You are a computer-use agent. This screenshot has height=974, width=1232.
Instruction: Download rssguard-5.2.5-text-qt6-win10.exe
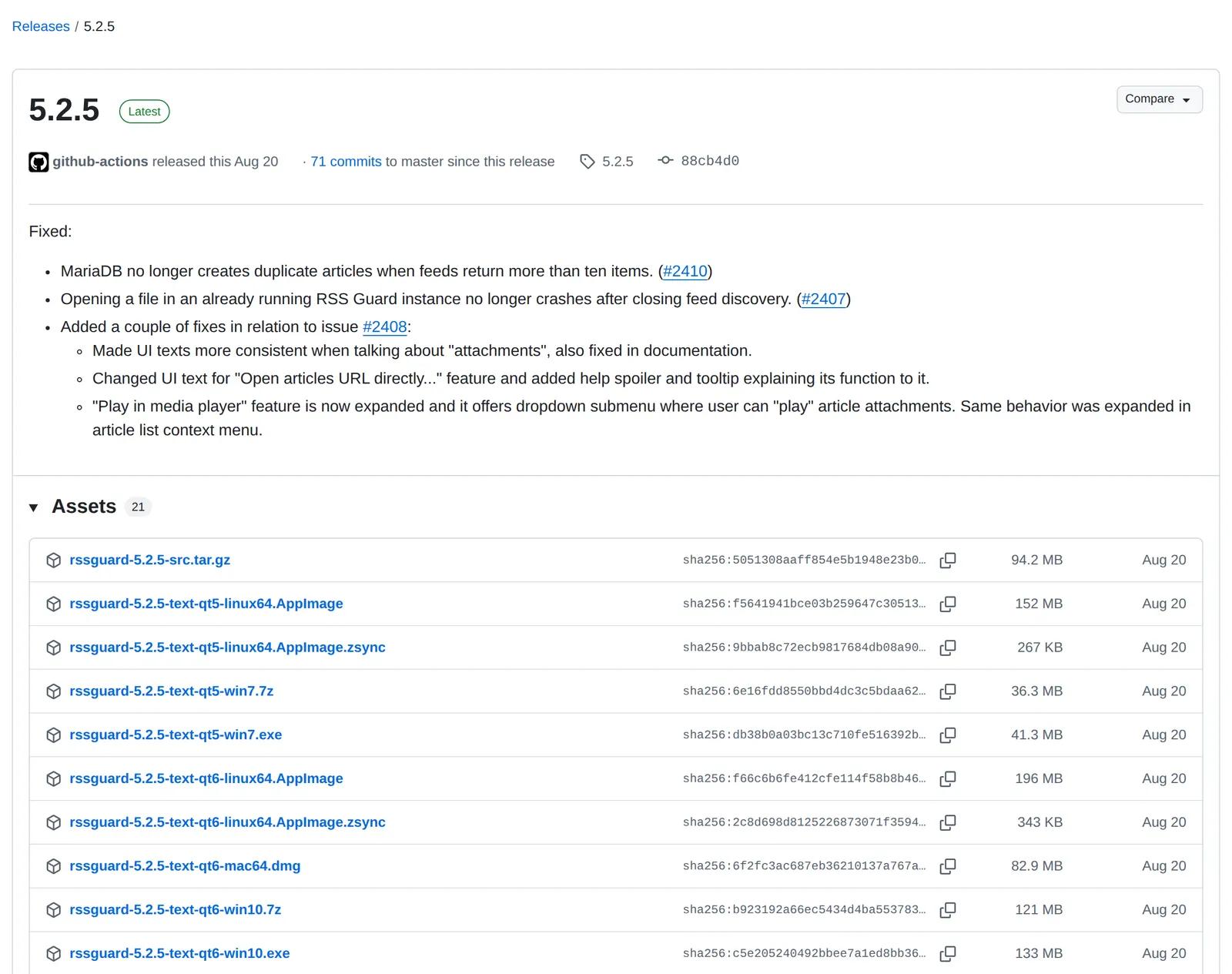coord(179,954)
